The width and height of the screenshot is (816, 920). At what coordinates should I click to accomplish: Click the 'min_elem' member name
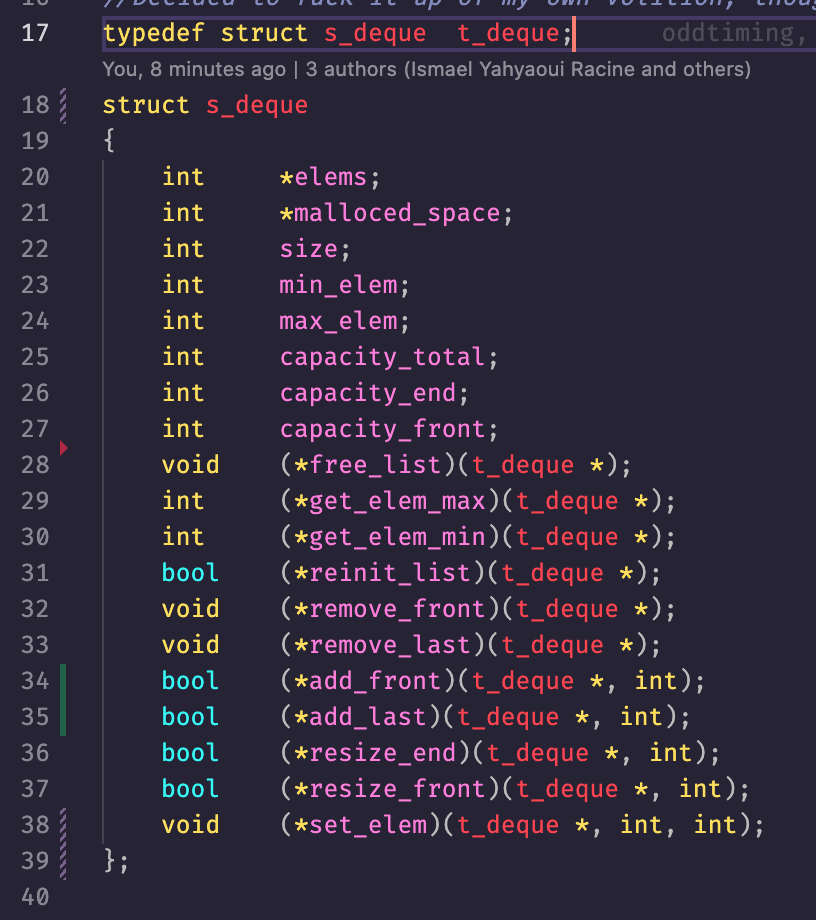[x=338, y=285]
